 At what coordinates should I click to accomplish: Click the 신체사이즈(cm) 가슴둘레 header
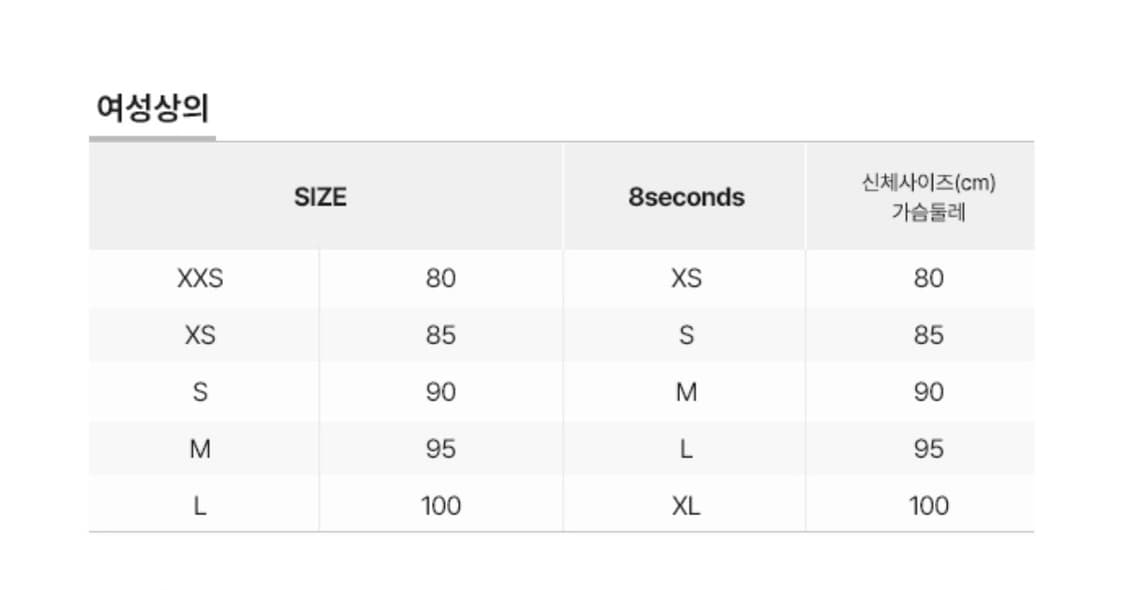(x=928, y=197)
